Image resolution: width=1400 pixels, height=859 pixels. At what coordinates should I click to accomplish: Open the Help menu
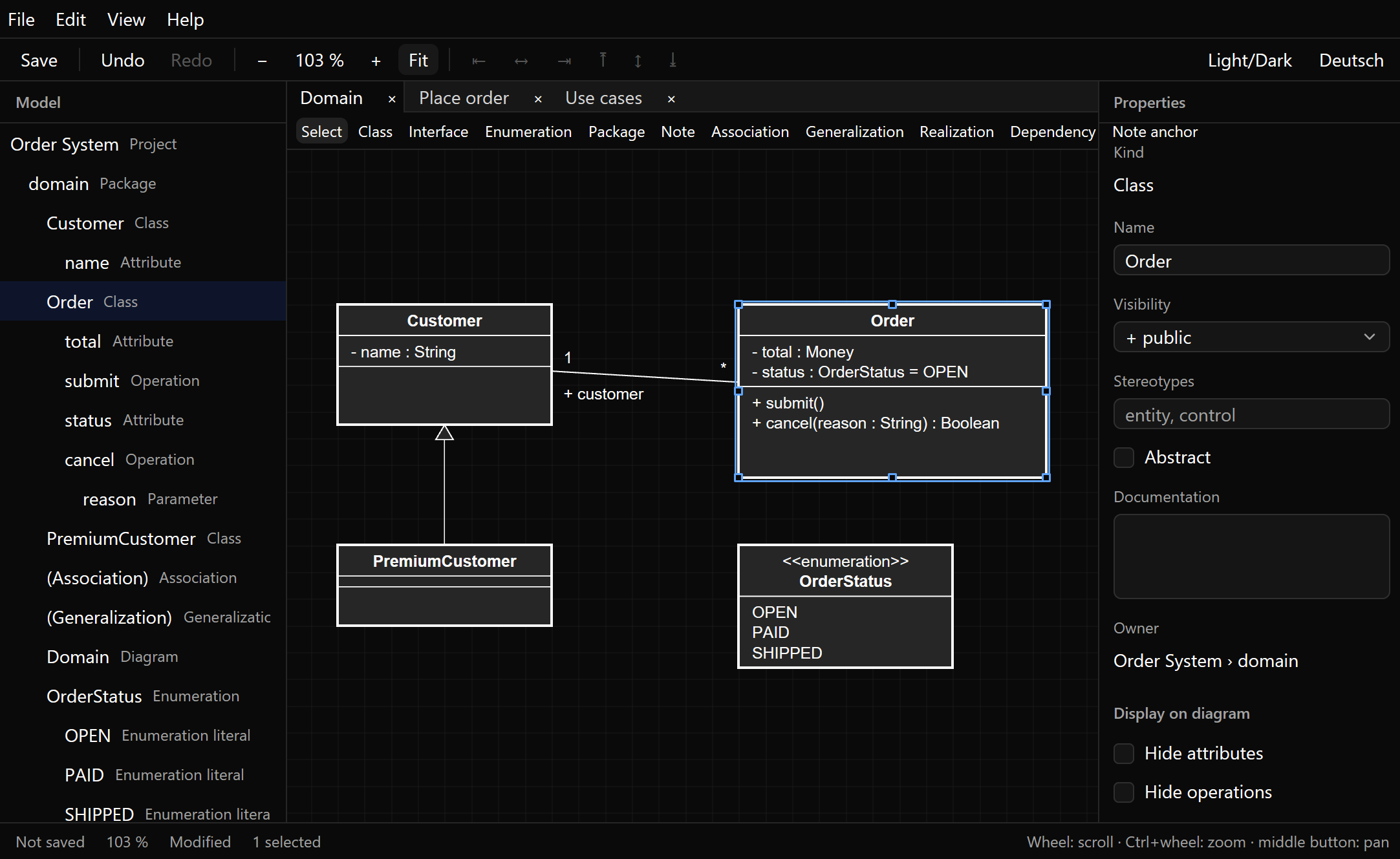click(185, 19)
